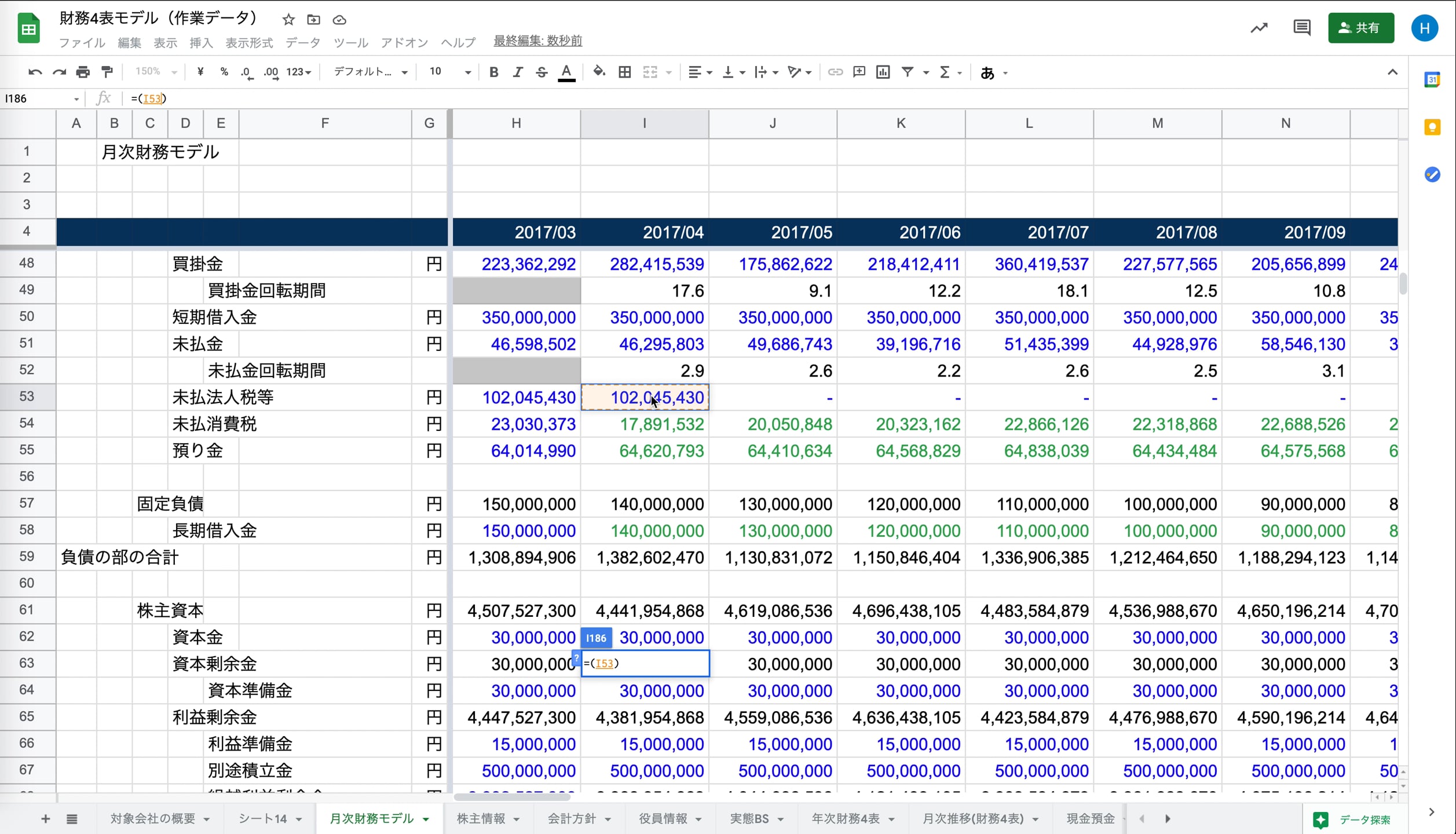
Task: Insert a chart using toolbar icon
Action: pyautogui.click(x=883, y=72)
